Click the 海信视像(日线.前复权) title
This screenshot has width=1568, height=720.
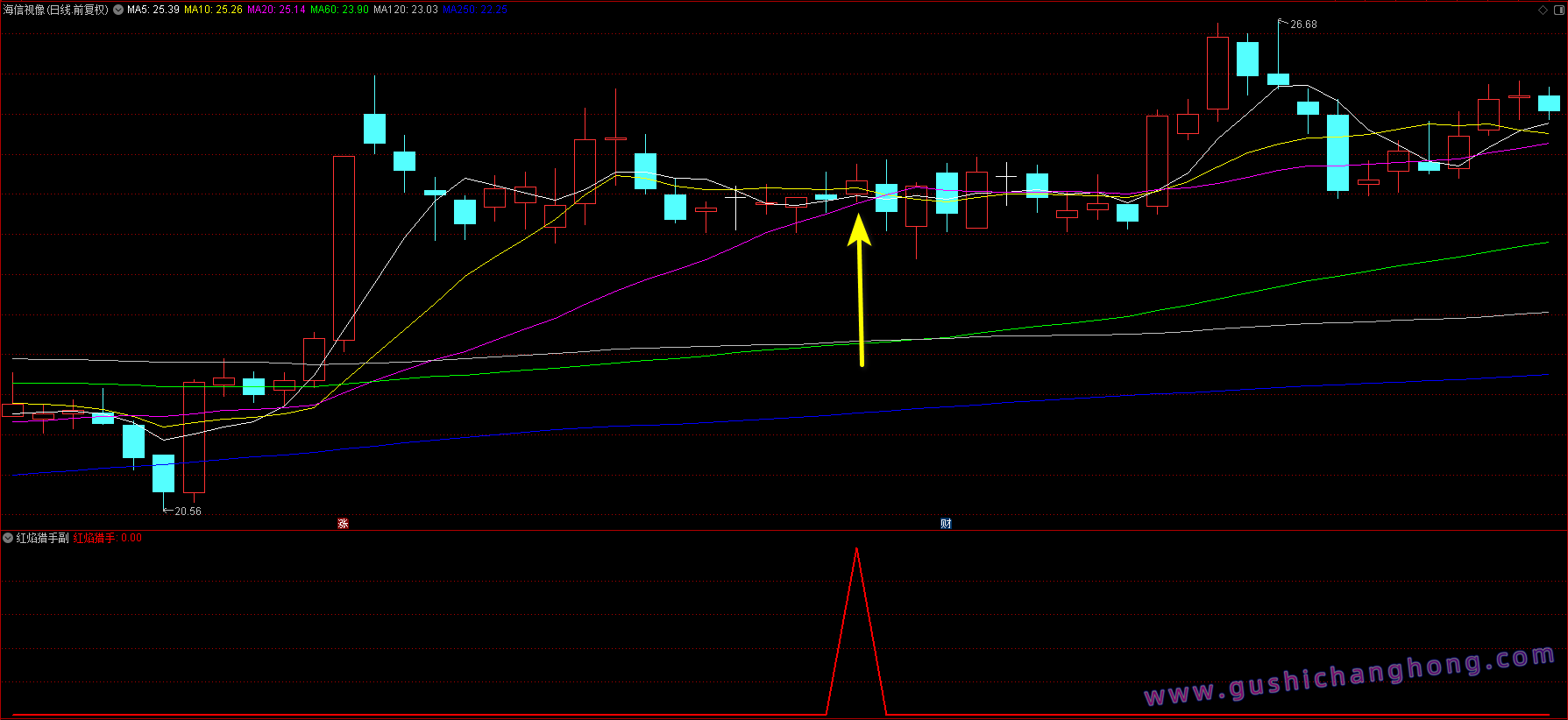[x=56, y=10]
